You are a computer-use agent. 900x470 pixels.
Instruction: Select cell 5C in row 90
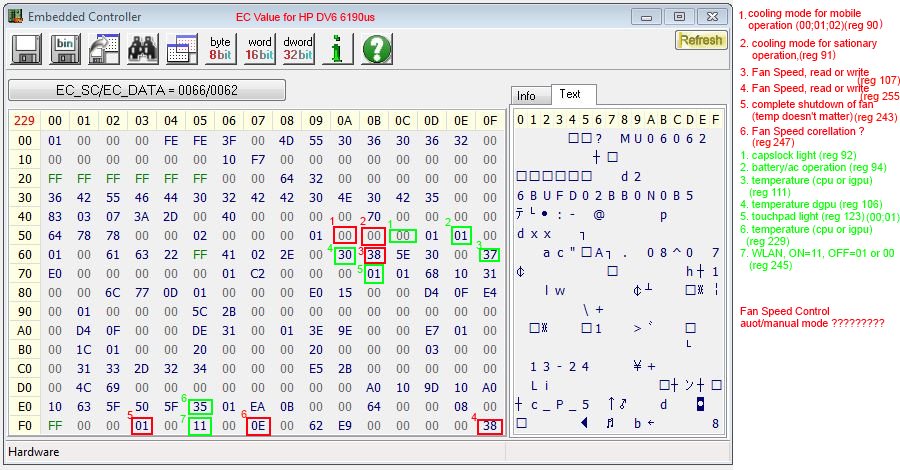tap(200, 312)
